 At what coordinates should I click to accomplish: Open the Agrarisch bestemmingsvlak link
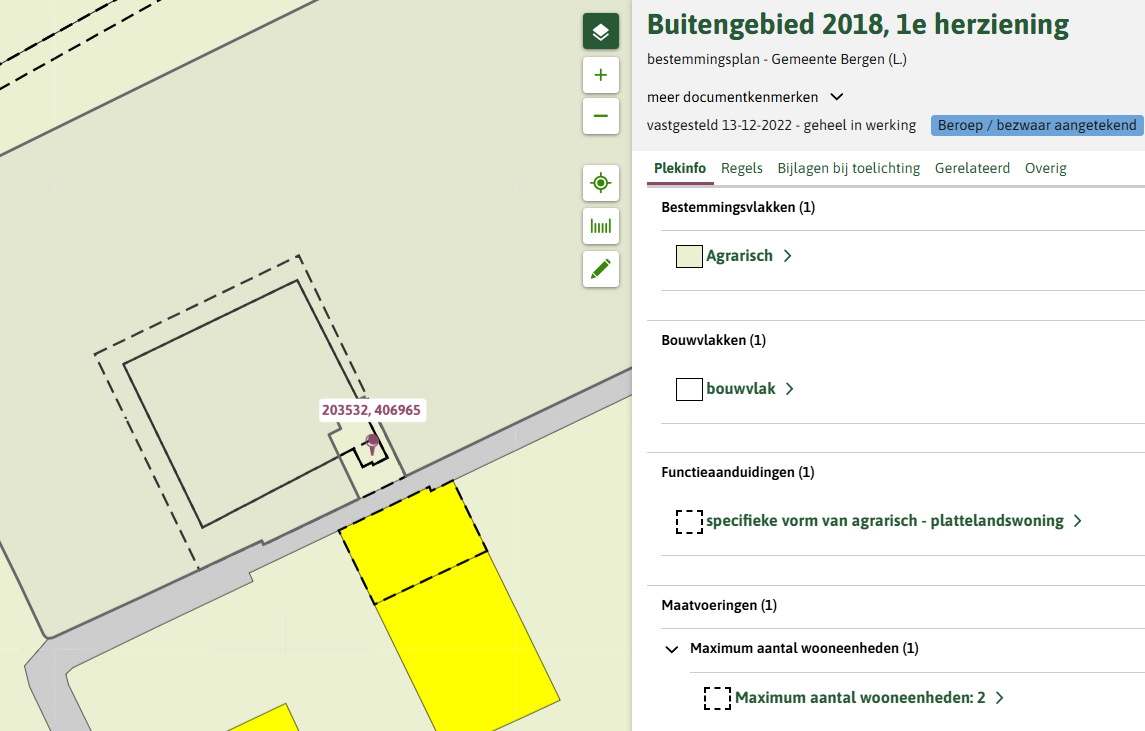[x=739, y=256]
